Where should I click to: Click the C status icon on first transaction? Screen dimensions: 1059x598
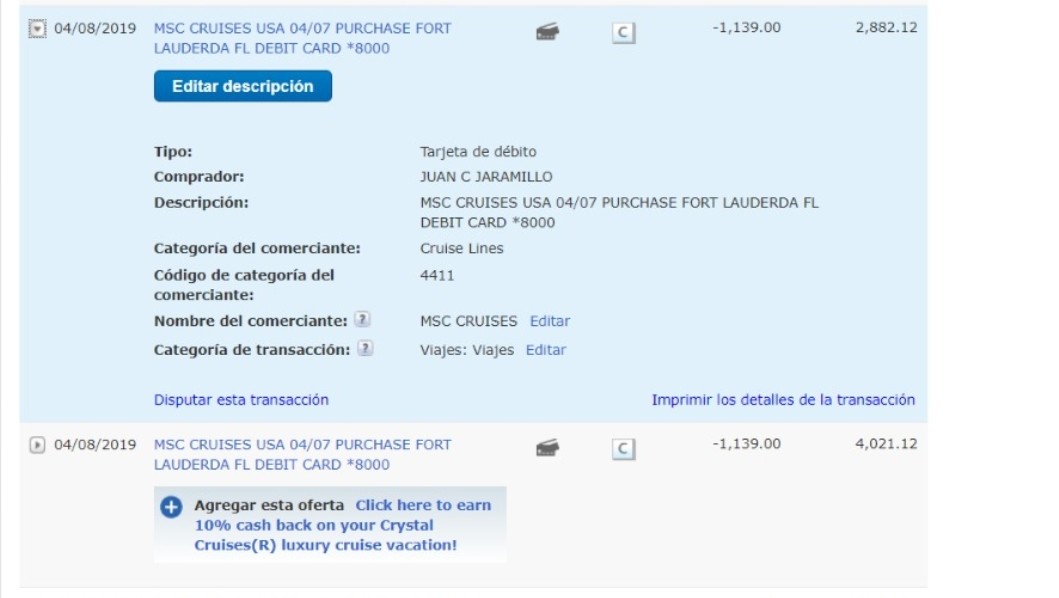coord(623,32)
